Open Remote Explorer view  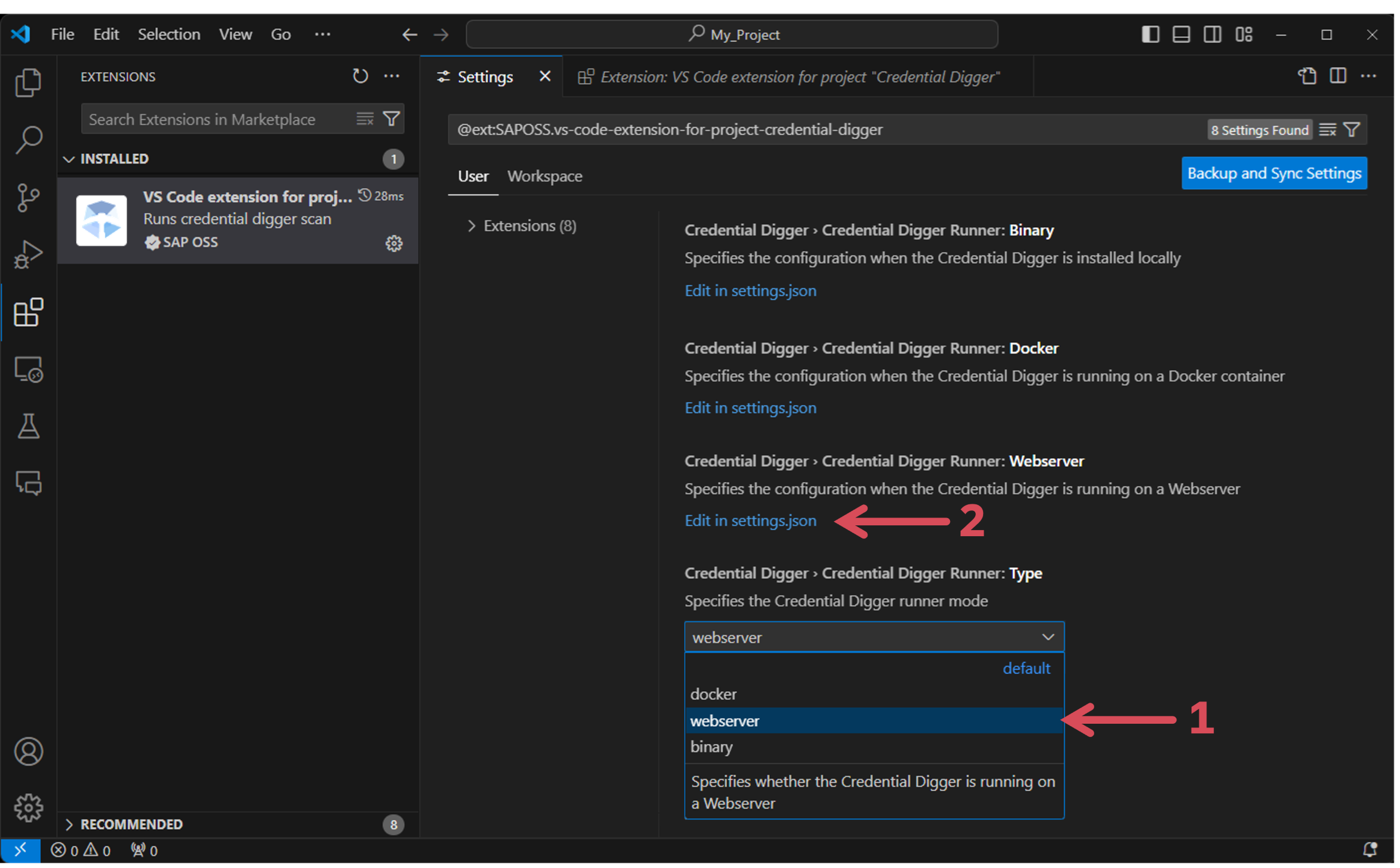(28, 369)
